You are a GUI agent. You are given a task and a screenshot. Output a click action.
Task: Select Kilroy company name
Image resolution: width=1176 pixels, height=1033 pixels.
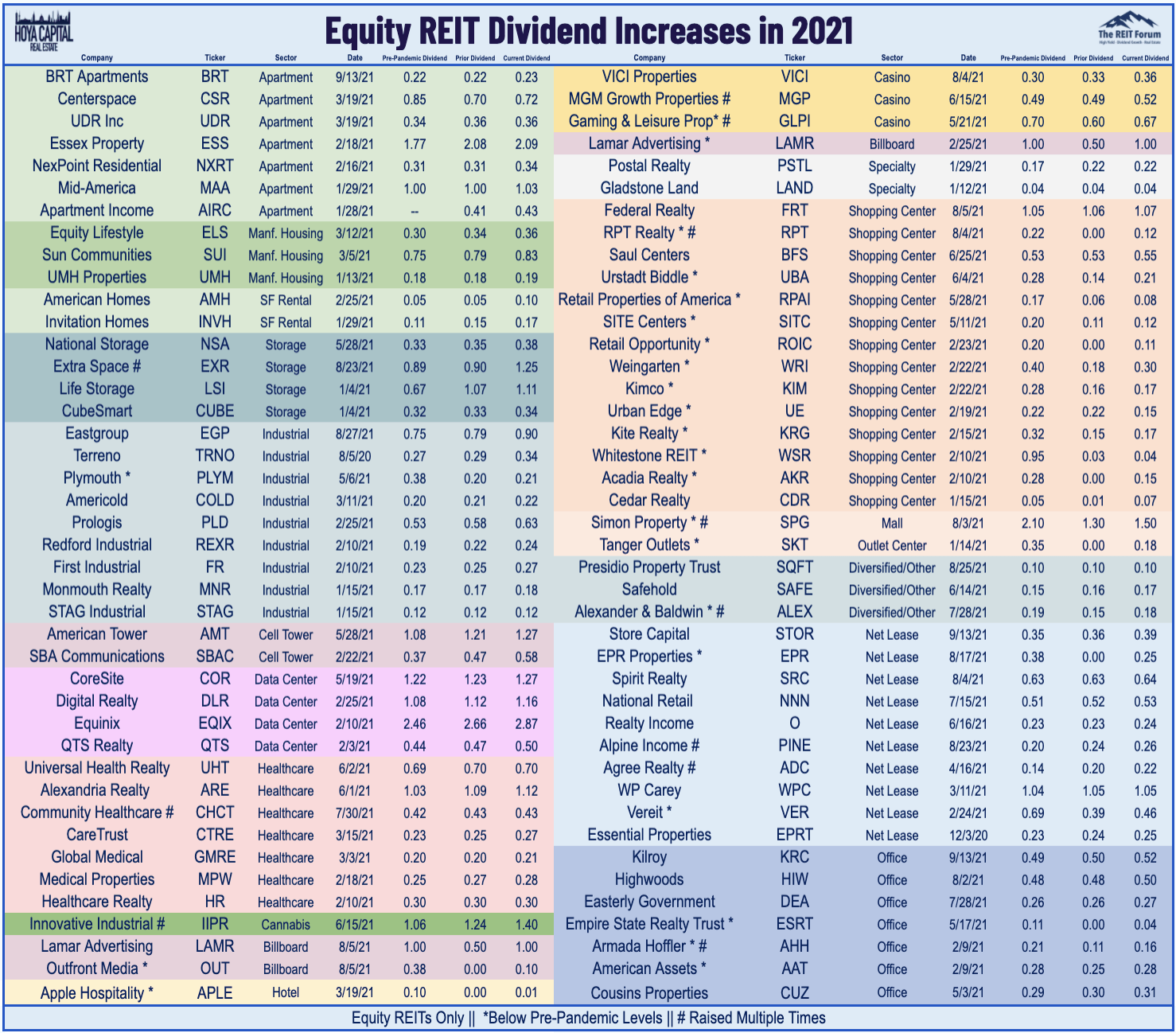(649, 856)
